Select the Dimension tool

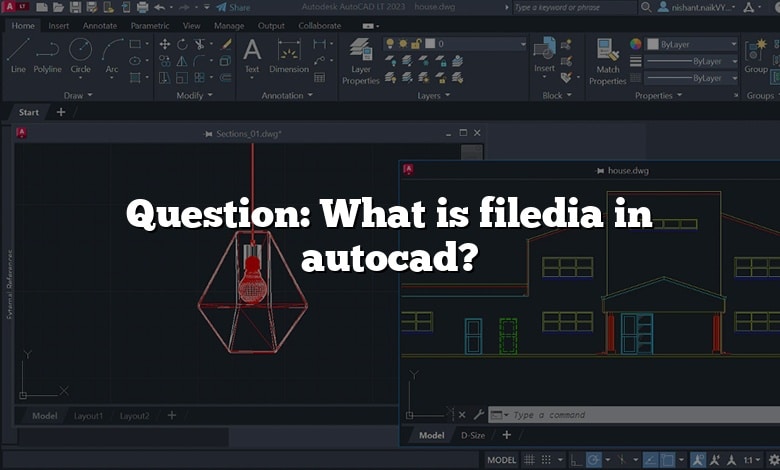[289, 56]
